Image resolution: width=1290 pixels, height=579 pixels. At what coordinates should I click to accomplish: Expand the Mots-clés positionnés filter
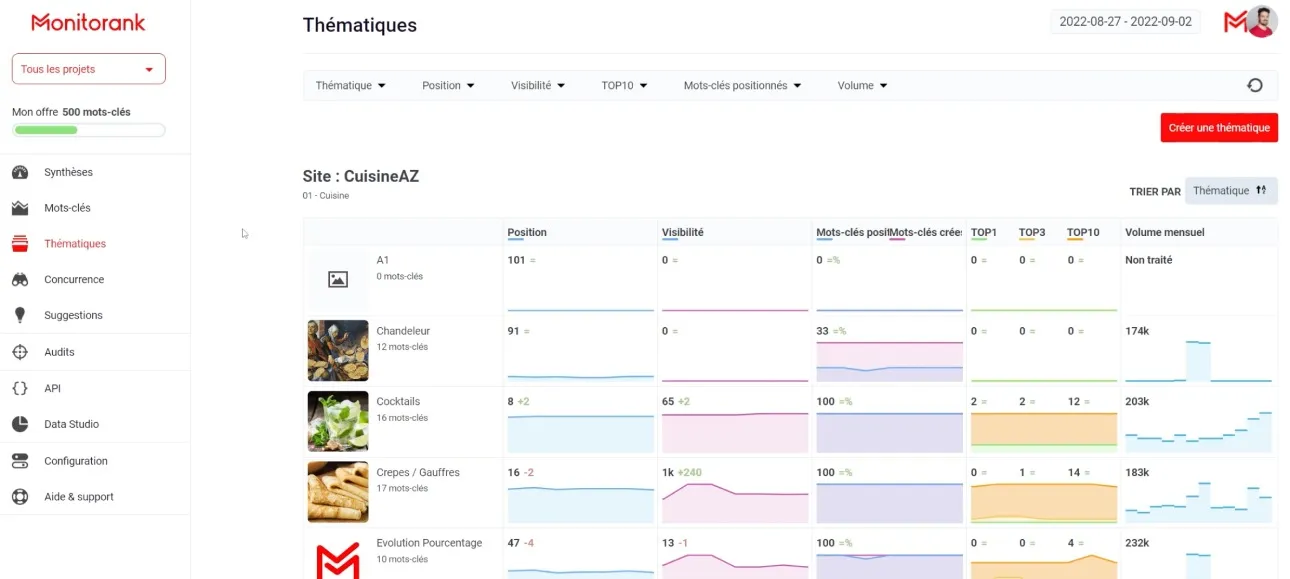[x=742, y=86]
